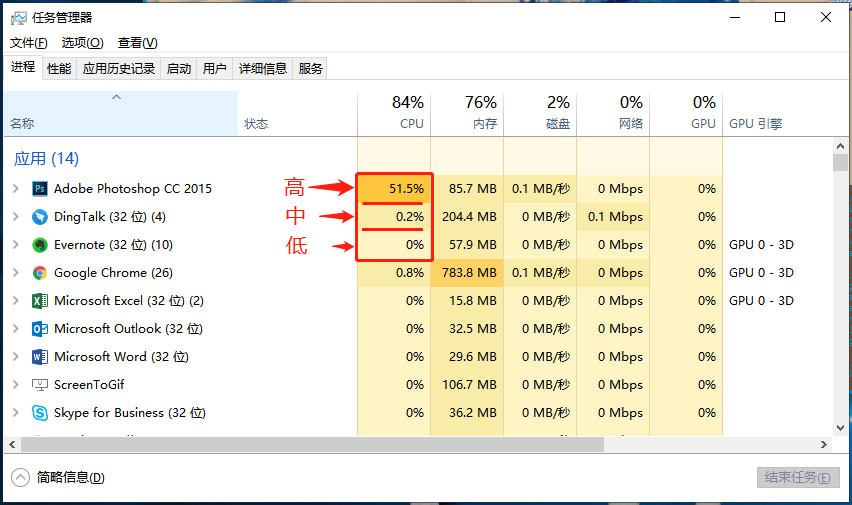
Task: Open the 启动 tab
Action: coord(179,68)
